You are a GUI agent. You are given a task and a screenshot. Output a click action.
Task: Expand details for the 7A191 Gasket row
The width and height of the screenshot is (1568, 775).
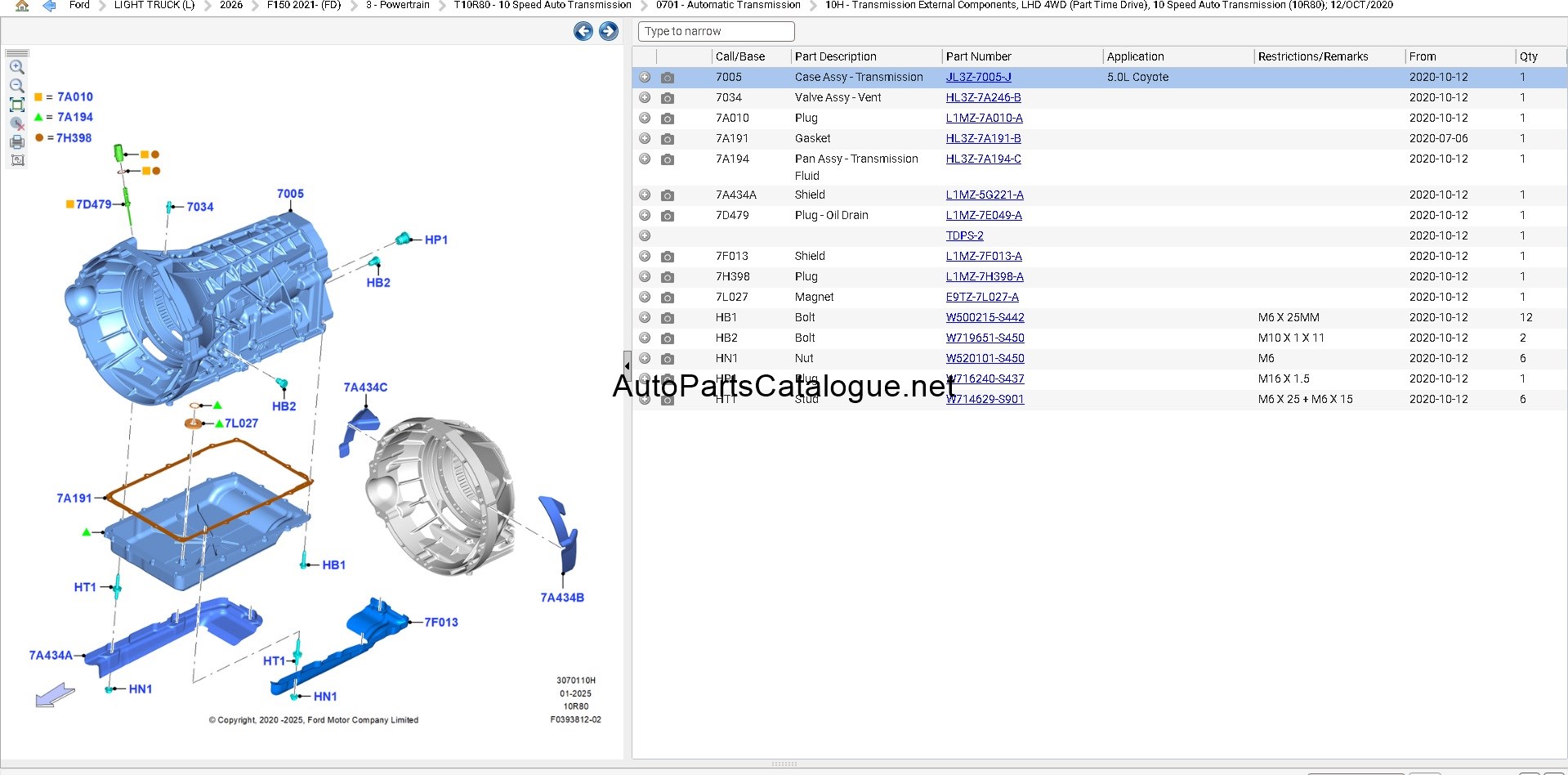point(645,138)
